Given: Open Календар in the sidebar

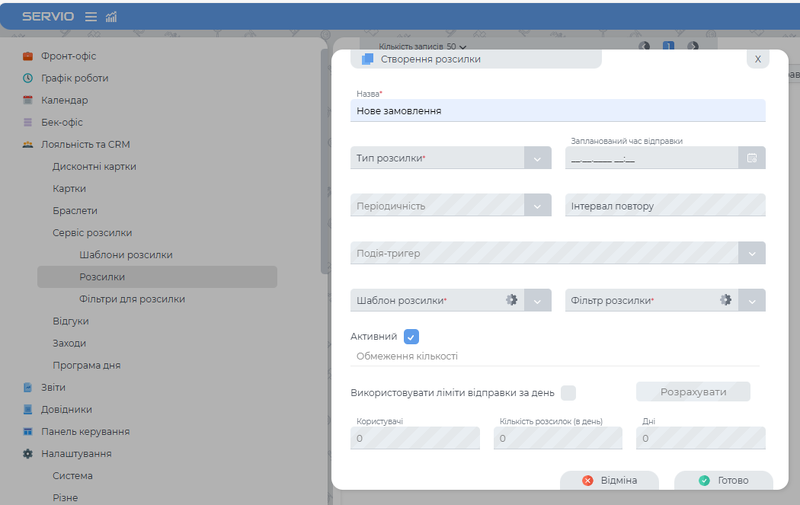Looking at the screenshot, I should click(x=64, y=100).
